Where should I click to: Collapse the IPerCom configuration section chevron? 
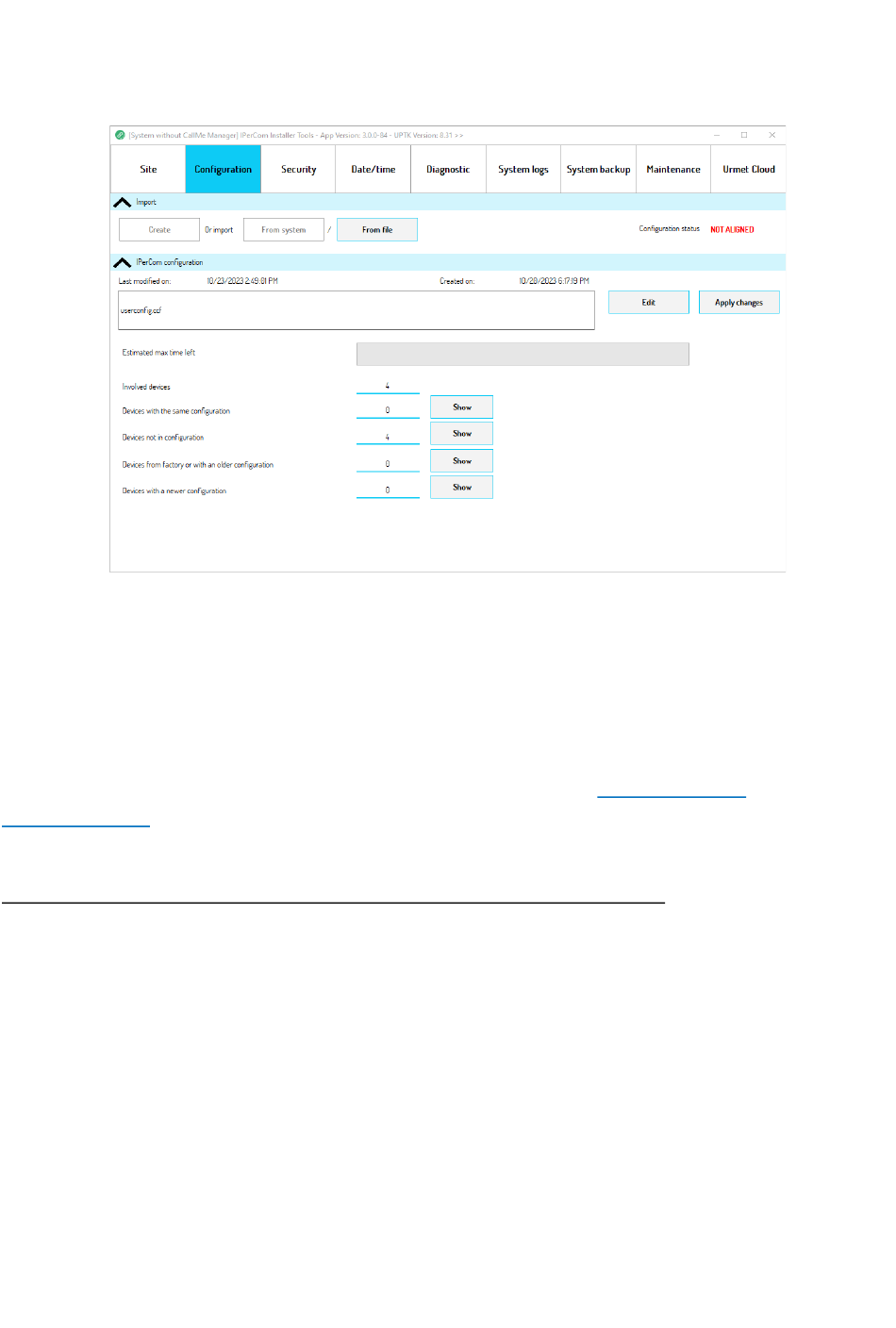[123, 262]
